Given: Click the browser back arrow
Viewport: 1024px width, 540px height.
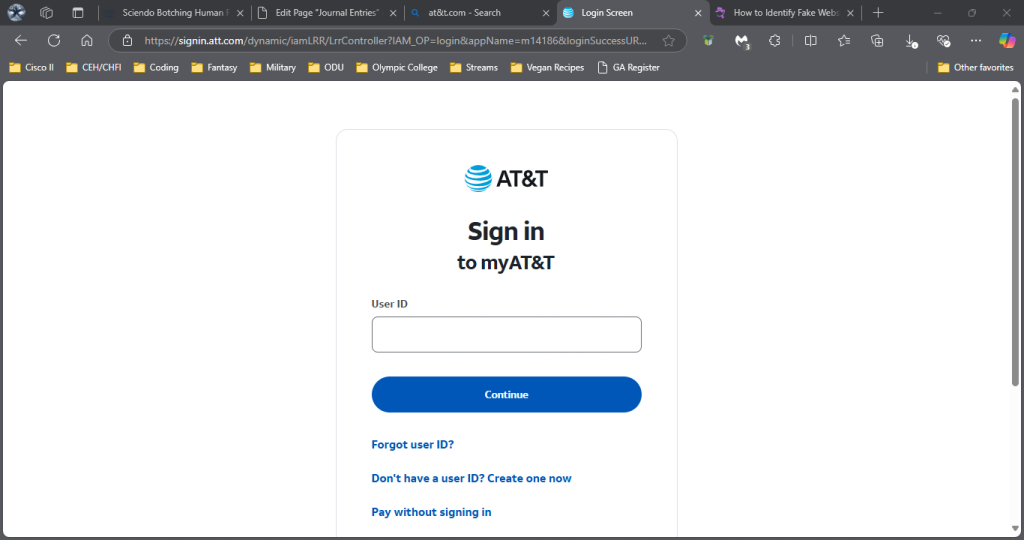Looking at the screenshot, I should [21, 40].
